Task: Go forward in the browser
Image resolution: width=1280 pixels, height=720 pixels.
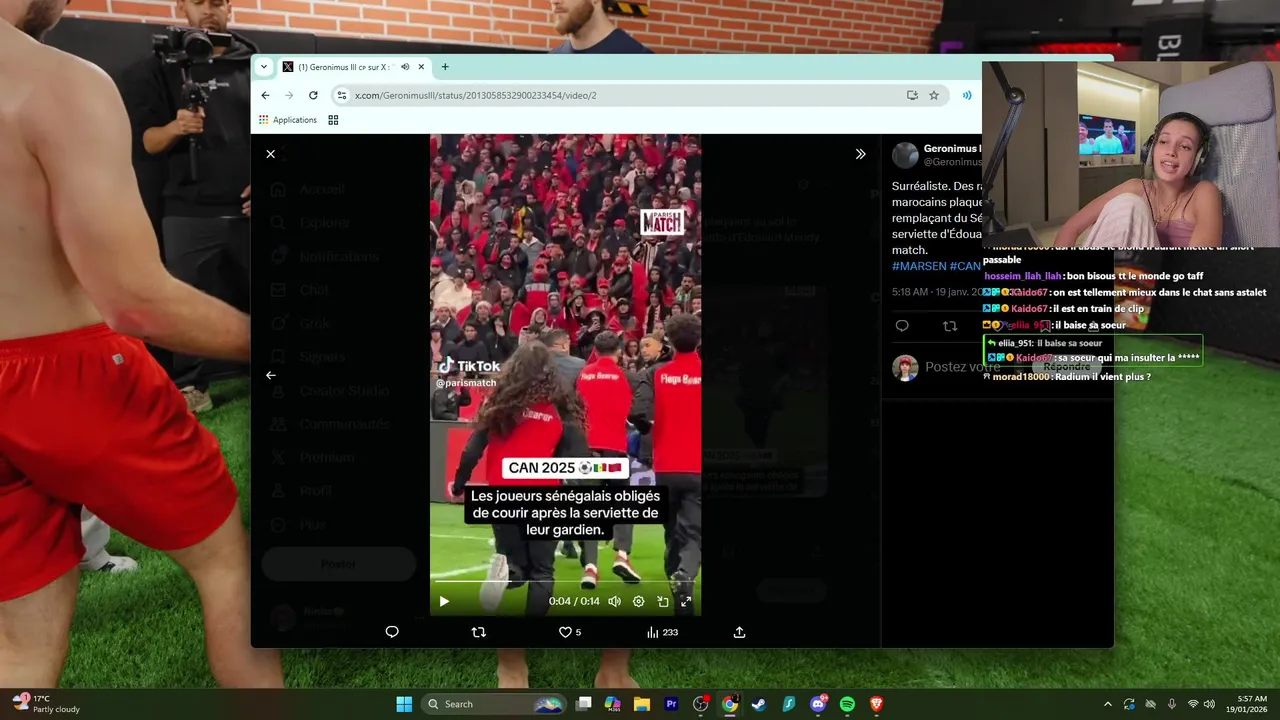Action: 289,95
